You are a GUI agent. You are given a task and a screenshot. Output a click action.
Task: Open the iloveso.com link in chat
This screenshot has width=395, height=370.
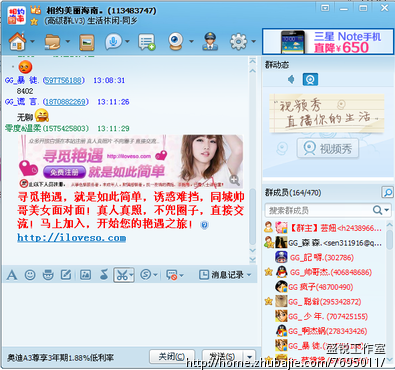coord(72,238)
